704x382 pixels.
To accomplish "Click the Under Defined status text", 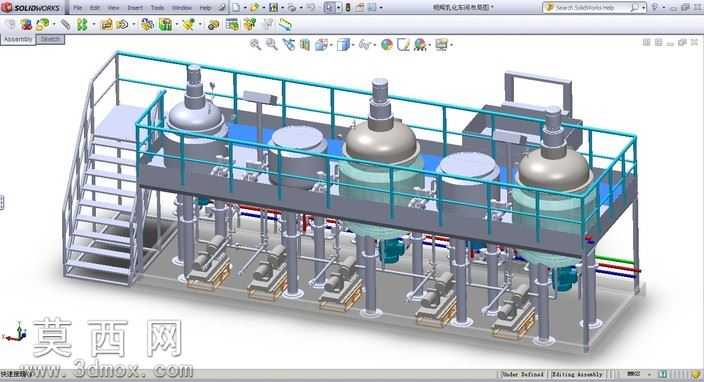I will click(x=522, y=374).
